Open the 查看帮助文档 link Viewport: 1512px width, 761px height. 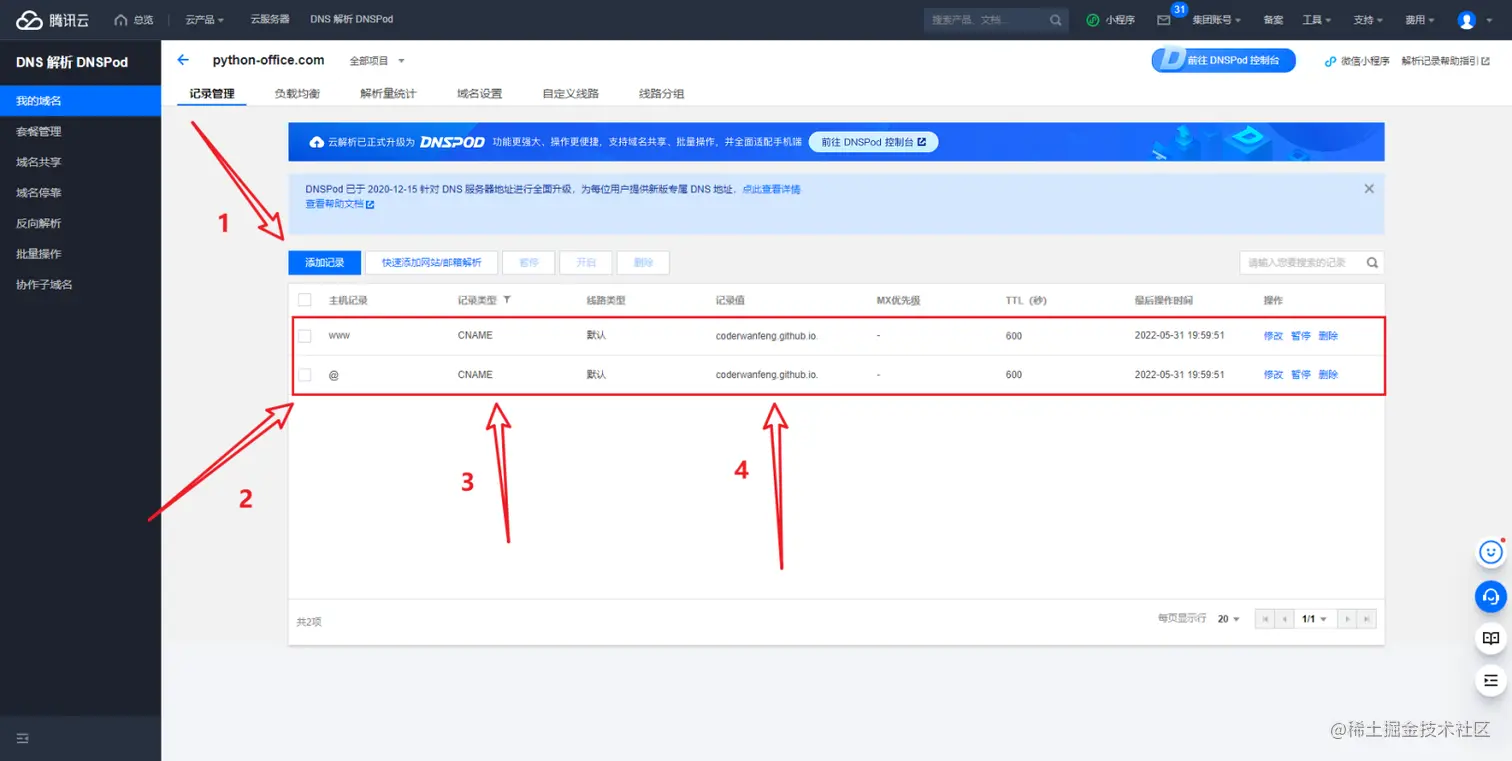pos(340,204)
